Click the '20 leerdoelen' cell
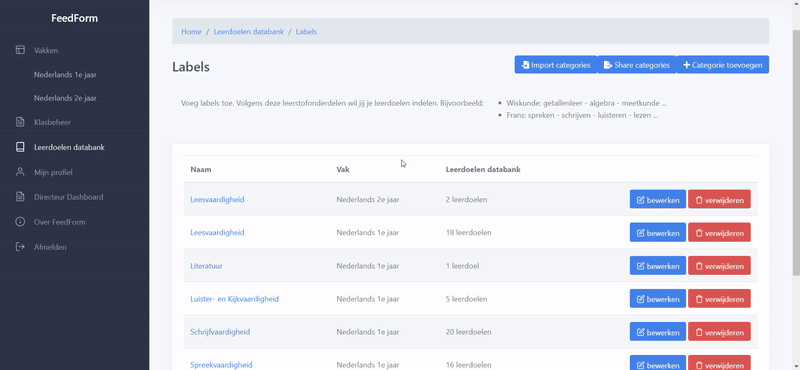This screenshot has height=370, width=800. click(x=468, y=332)
